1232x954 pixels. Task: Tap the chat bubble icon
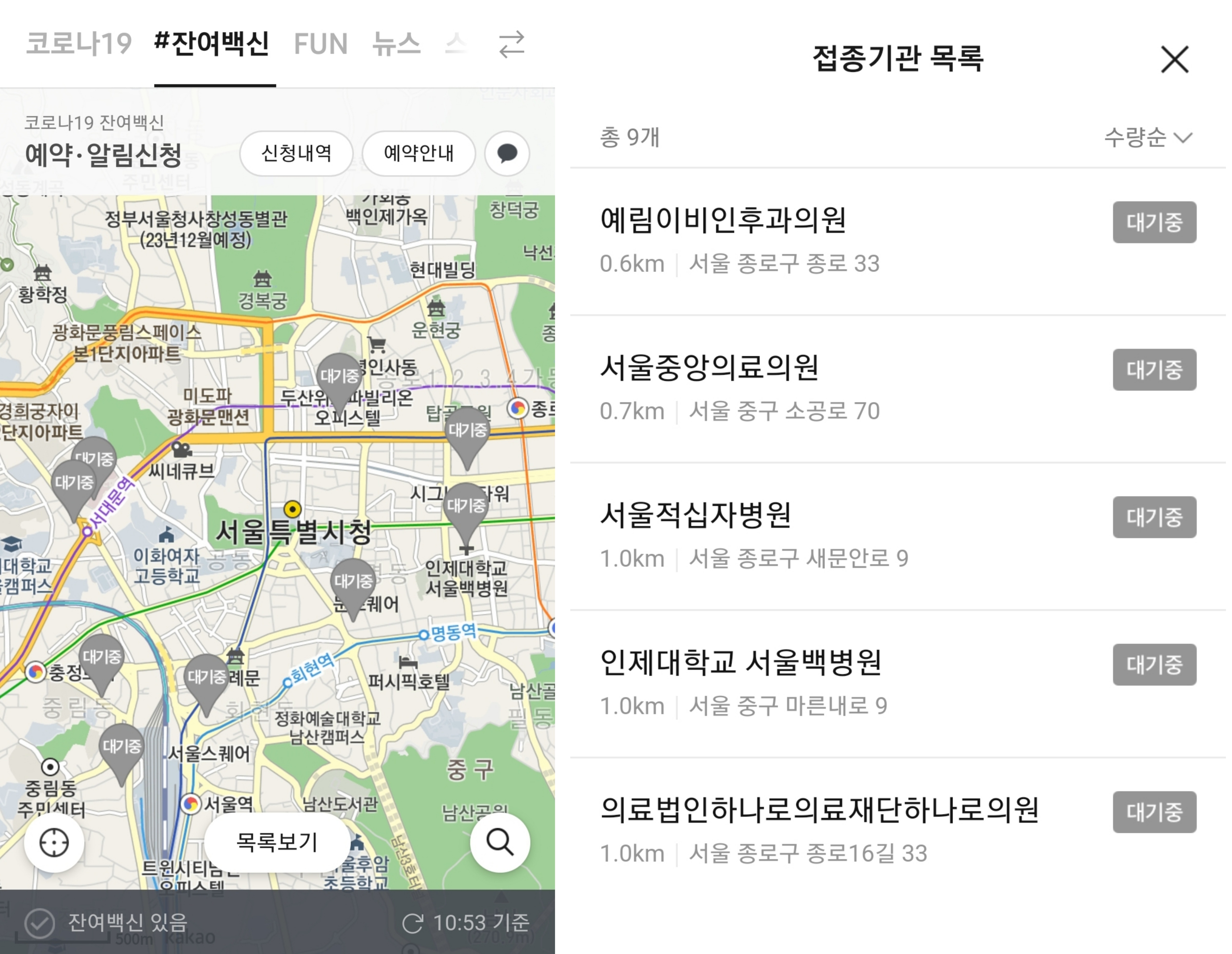click(x=507, y=153)
